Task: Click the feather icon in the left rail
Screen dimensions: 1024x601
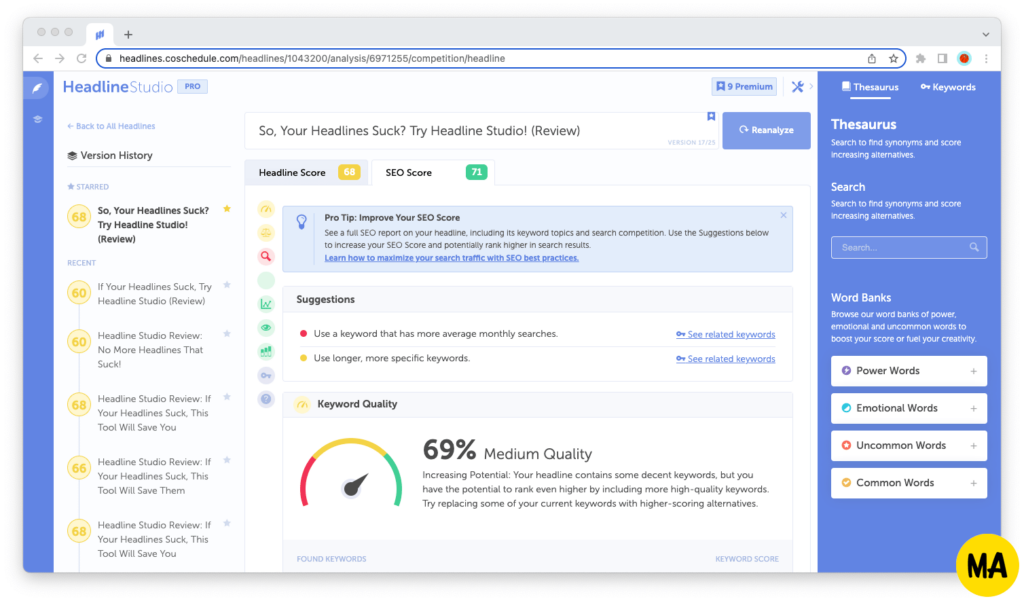Action: (37, 88)
